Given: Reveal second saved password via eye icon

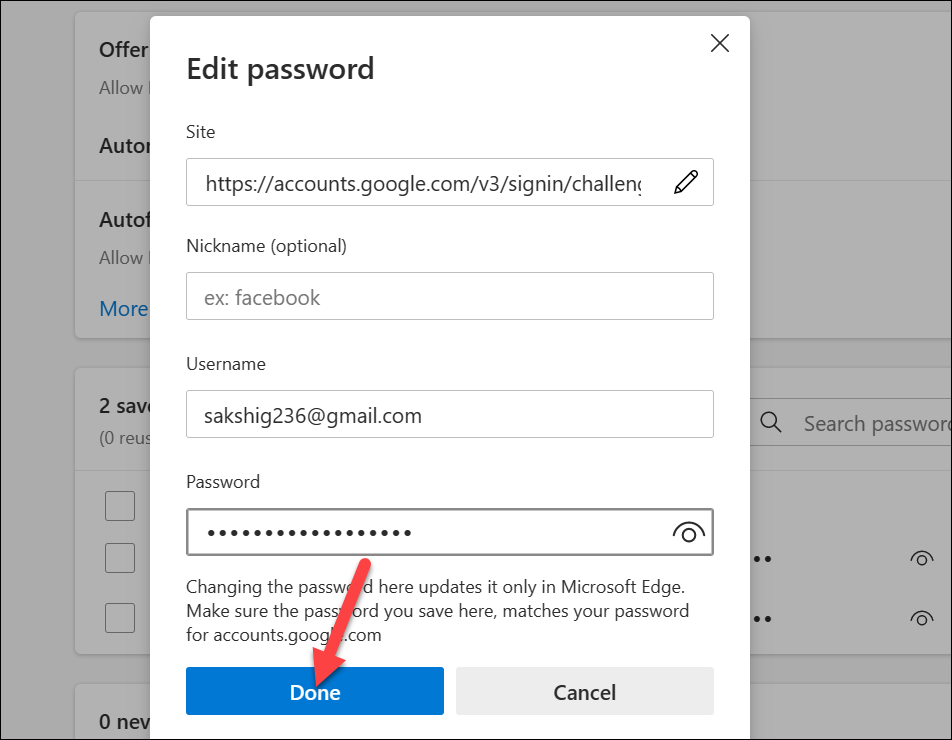Looking at the screenshot, I should point(921,618).
